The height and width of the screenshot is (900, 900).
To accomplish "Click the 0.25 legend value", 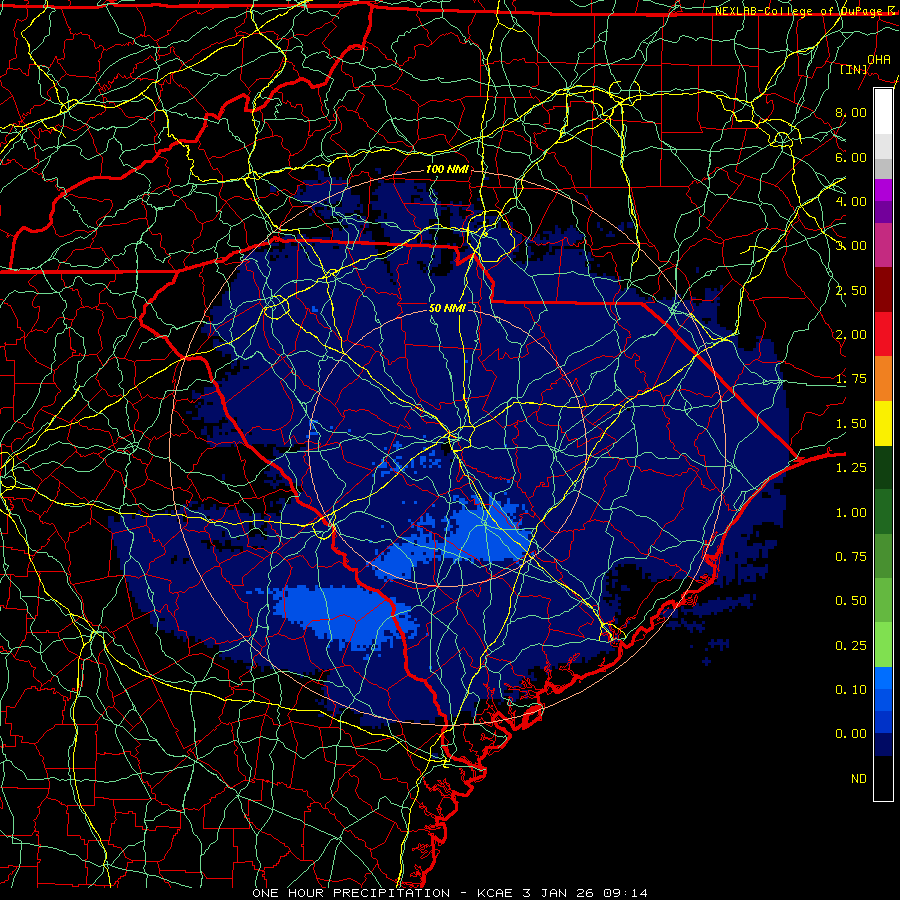I will (x=851, y=646).
